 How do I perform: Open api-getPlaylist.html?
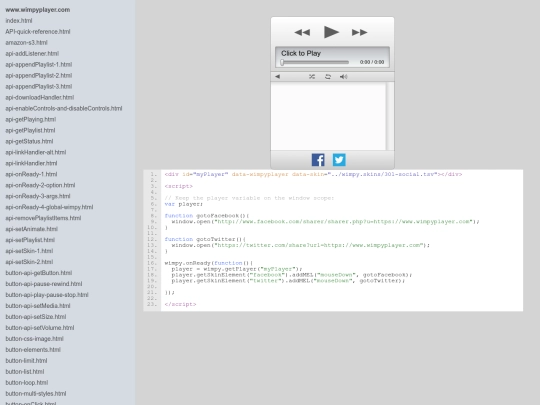[30, 131]
